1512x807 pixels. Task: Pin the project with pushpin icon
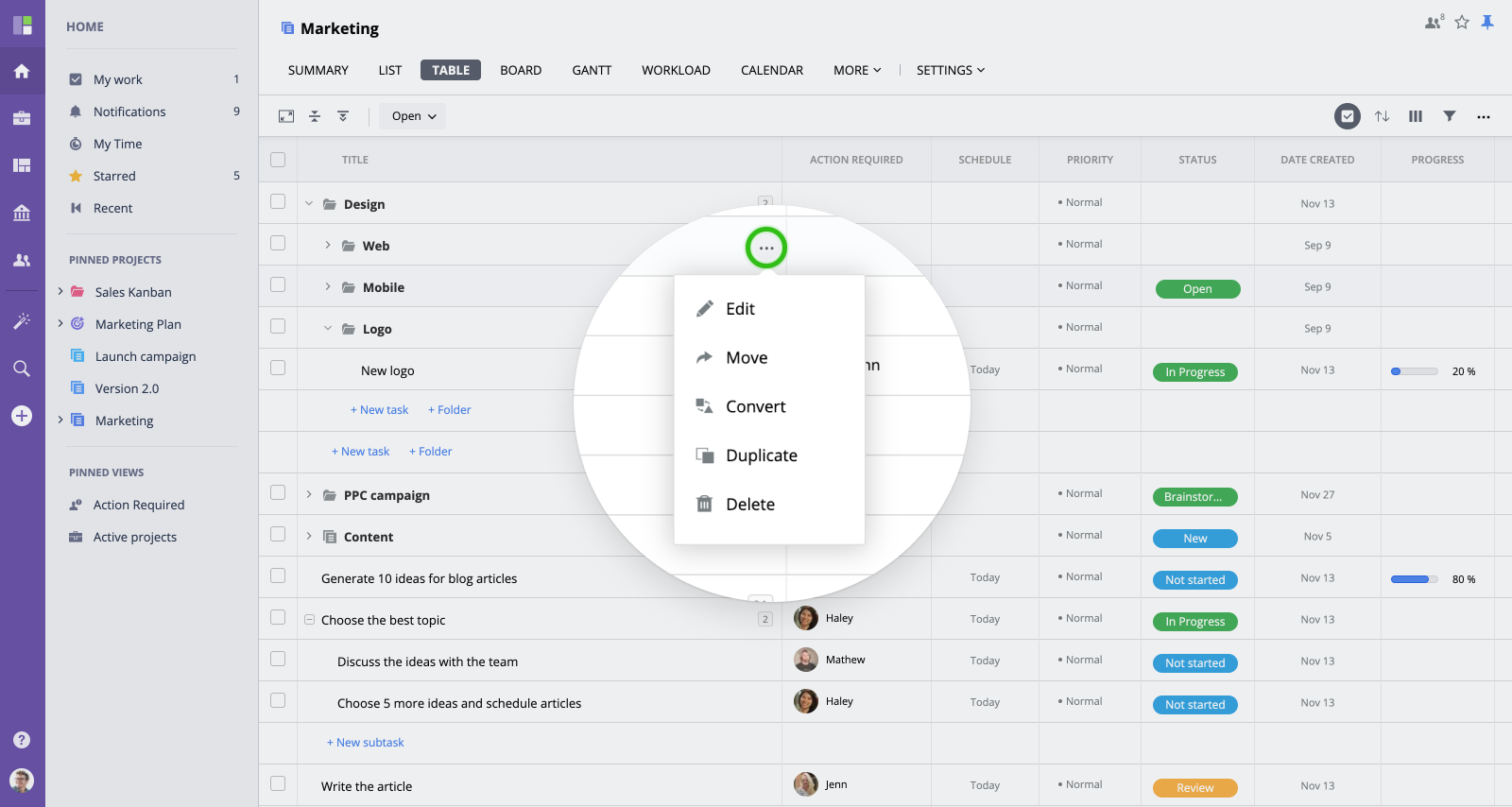tap(1487, 23)
